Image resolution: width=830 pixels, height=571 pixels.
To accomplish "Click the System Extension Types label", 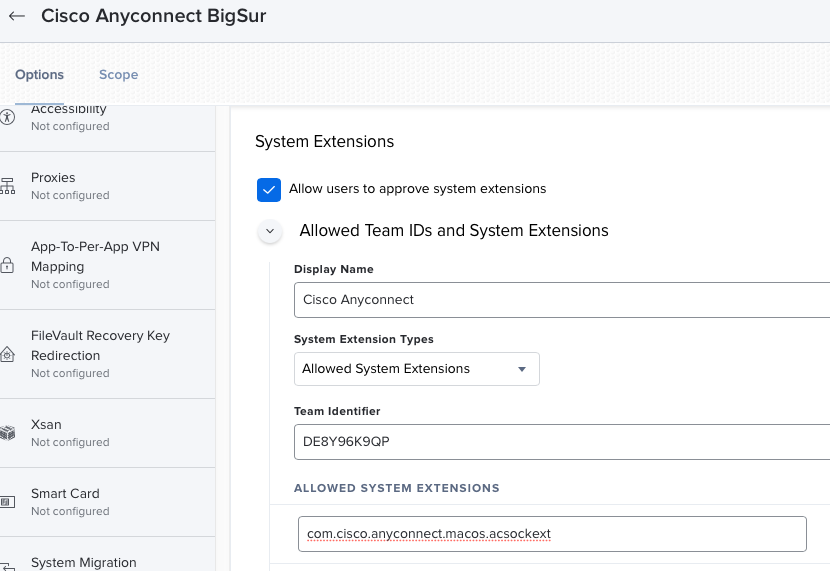I will click(364, 339).
